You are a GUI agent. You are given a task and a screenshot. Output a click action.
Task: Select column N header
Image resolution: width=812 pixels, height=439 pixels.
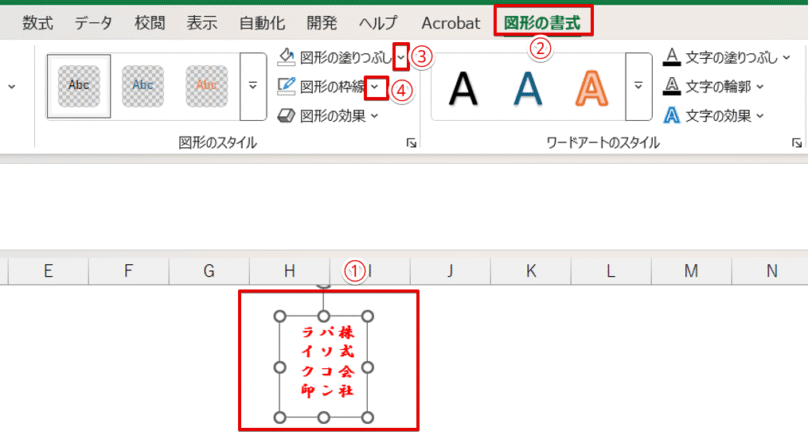(772, 271)
